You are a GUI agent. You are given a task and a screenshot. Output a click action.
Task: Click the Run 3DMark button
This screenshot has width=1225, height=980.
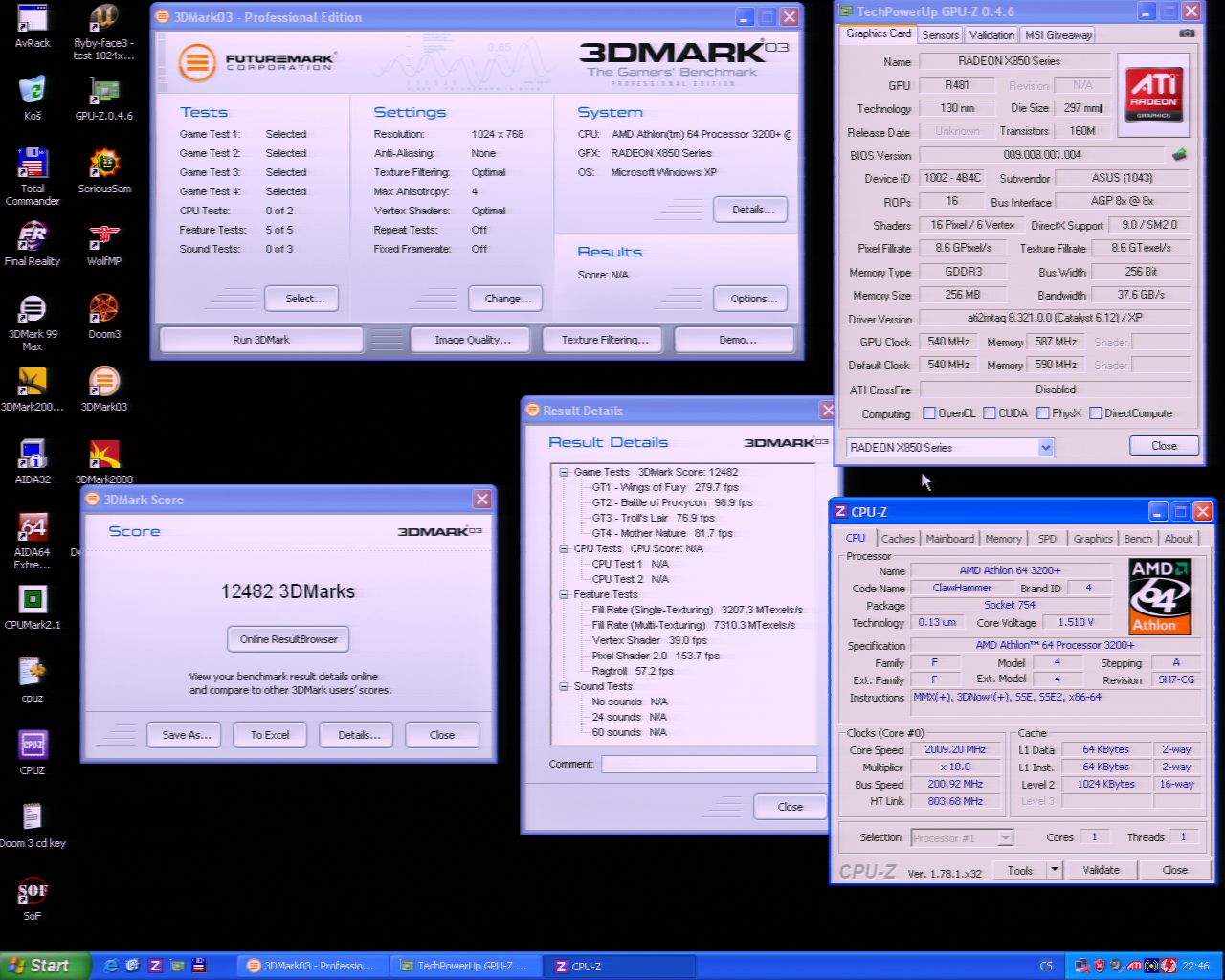pos(261,340)
